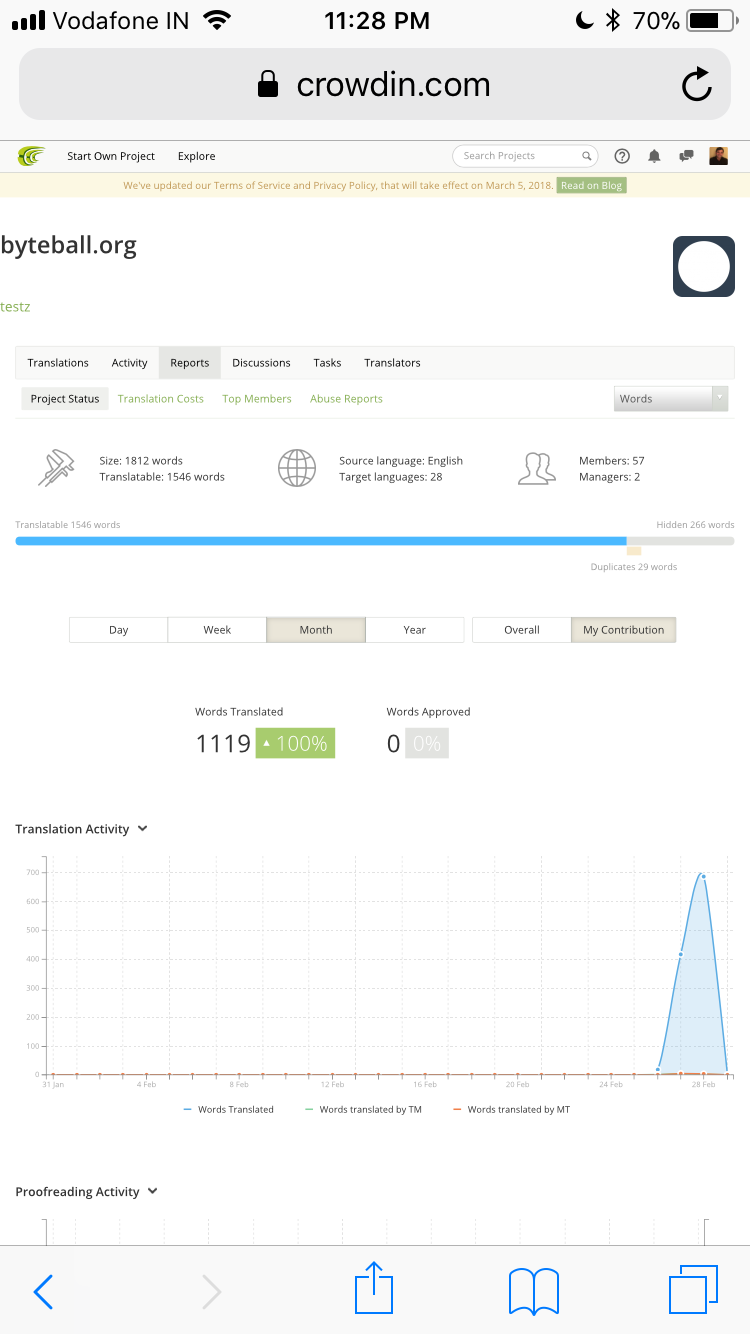Open the Words unit dropdown
Image resolution: width=750 pixels, height=1334 pixels.
[671, 399]
